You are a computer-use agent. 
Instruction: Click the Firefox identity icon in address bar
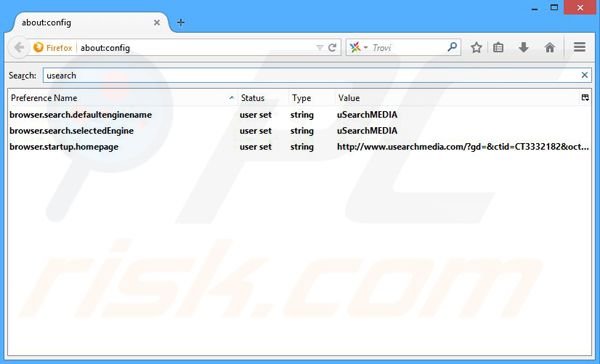pyautogui.click(x=38, y=47)
